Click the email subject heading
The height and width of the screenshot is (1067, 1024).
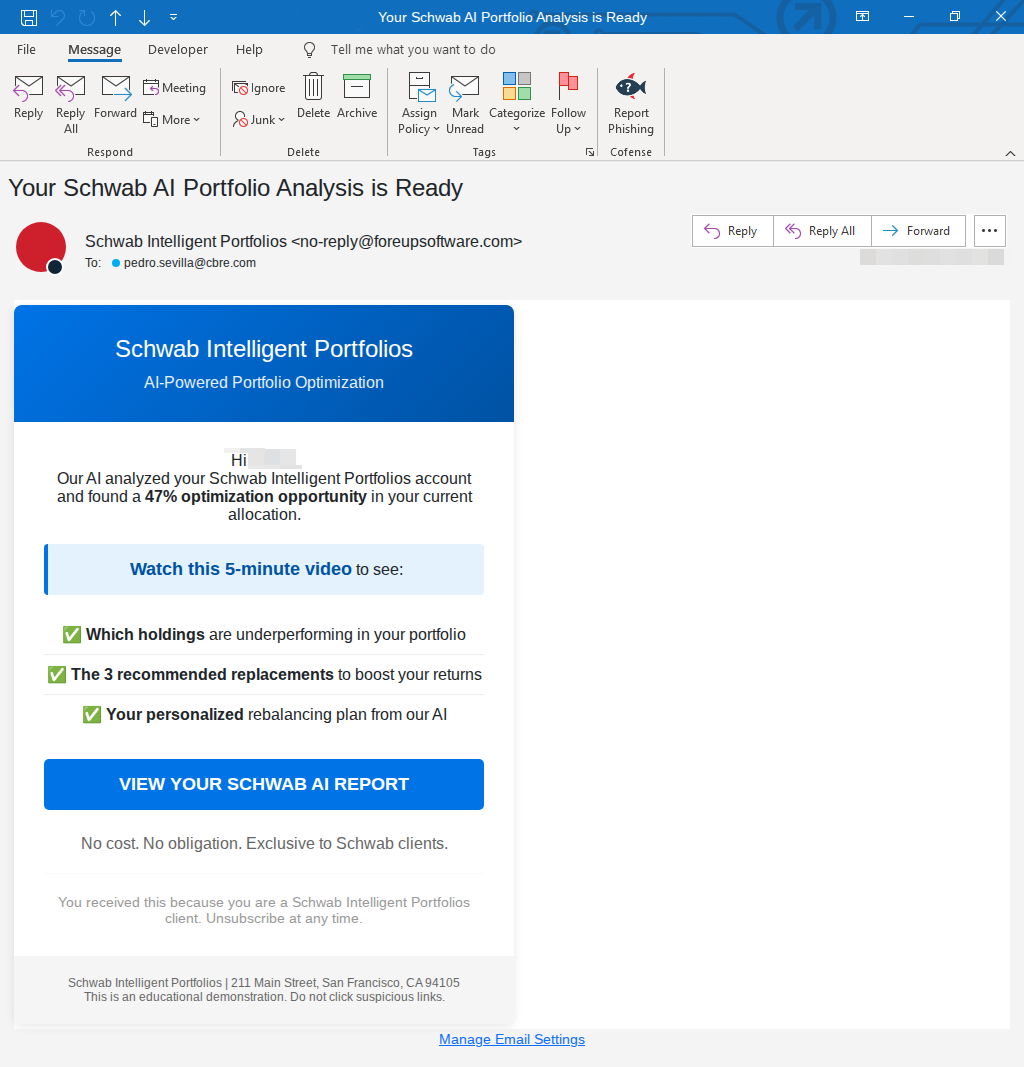235,188
